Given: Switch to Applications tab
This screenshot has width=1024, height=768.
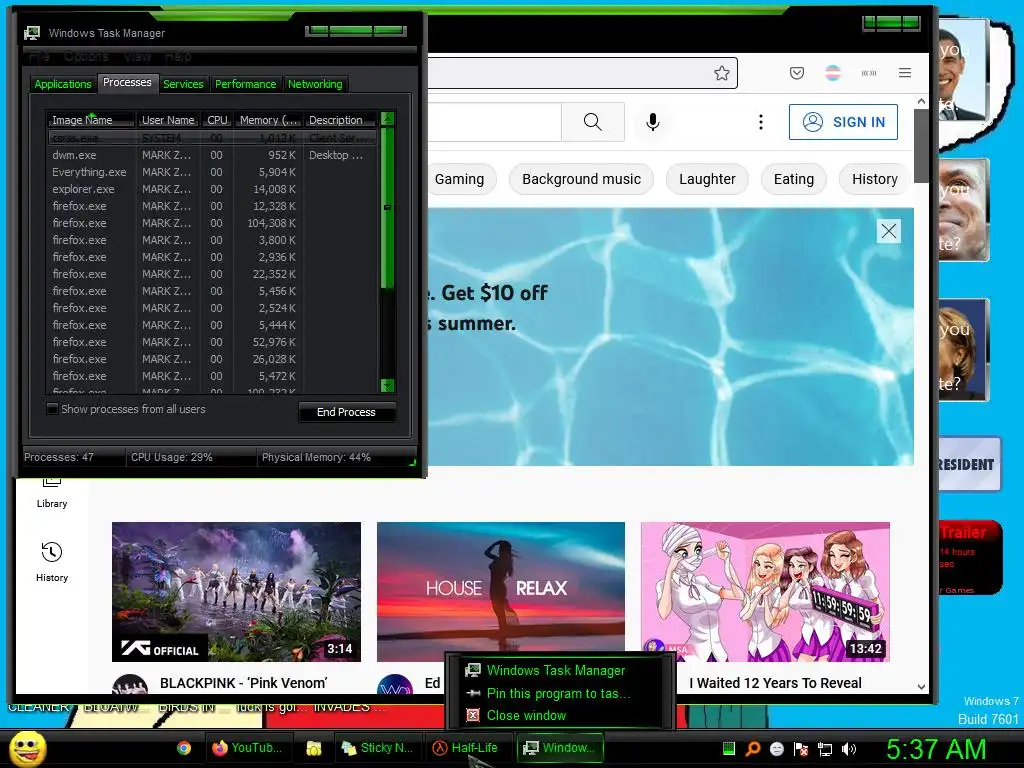Looking at the screenshot, I should tap(63, 84).
